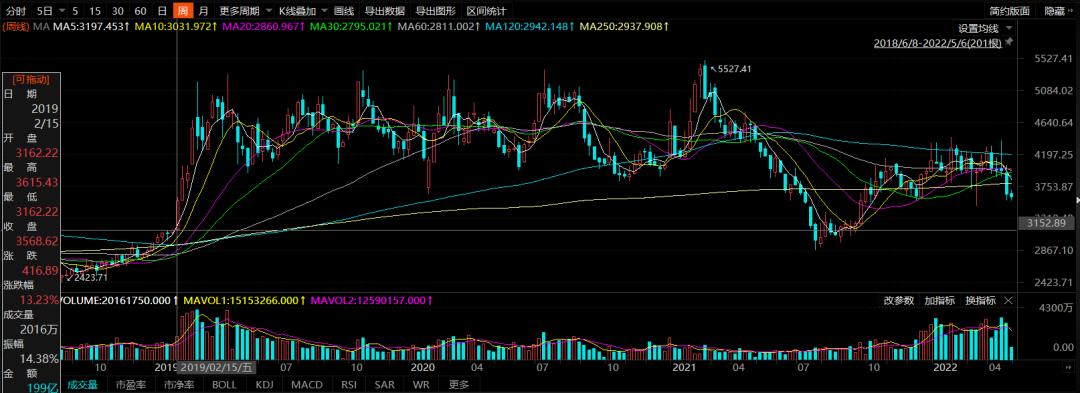
Task: Click 换指标 to switch indicator
Action: click(980, 301)
